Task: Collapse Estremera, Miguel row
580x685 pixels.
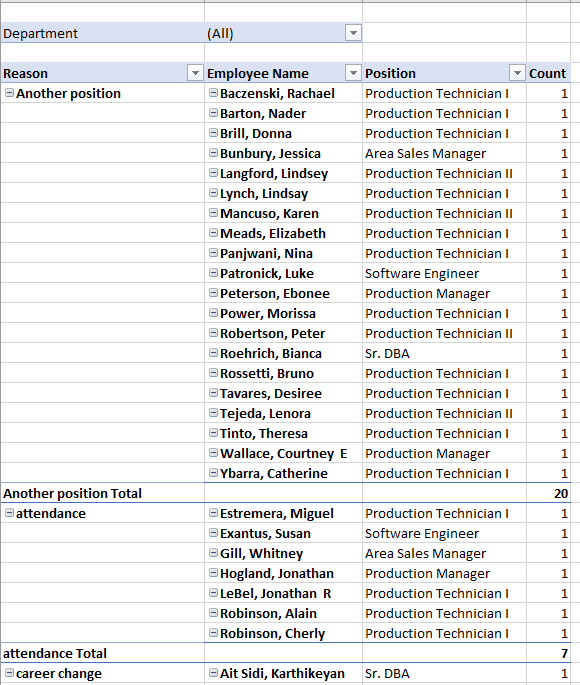Action: tap(213, 513)
